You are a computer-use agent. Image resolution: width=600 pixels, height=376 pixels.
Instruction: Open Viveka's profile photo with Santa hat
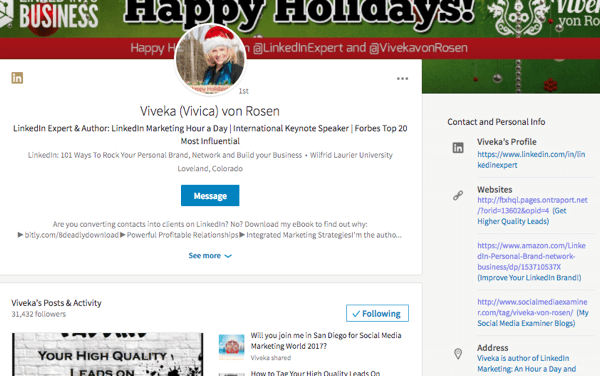click(210, 59)
